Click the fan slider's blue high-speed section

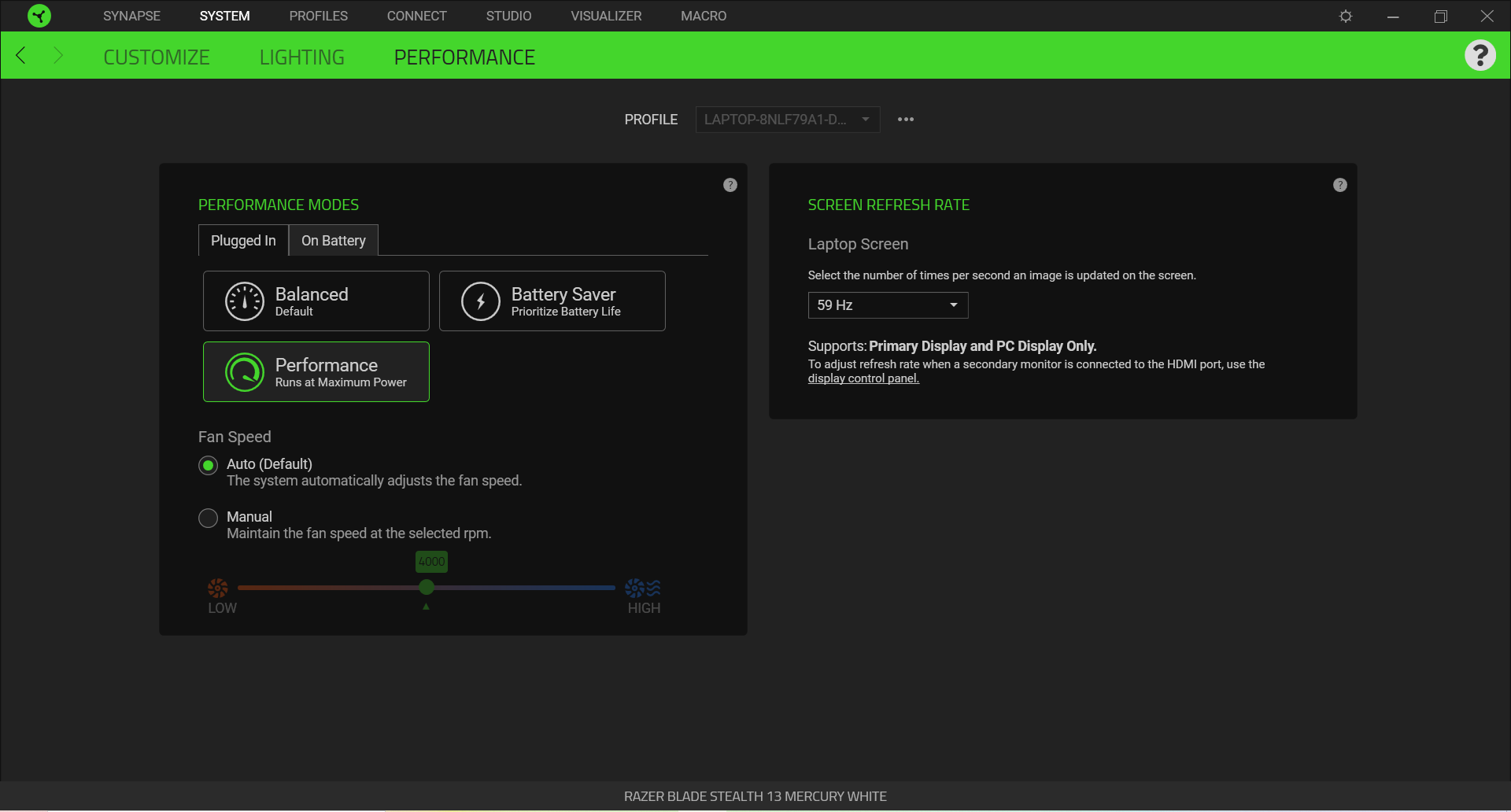click(525, 587)
